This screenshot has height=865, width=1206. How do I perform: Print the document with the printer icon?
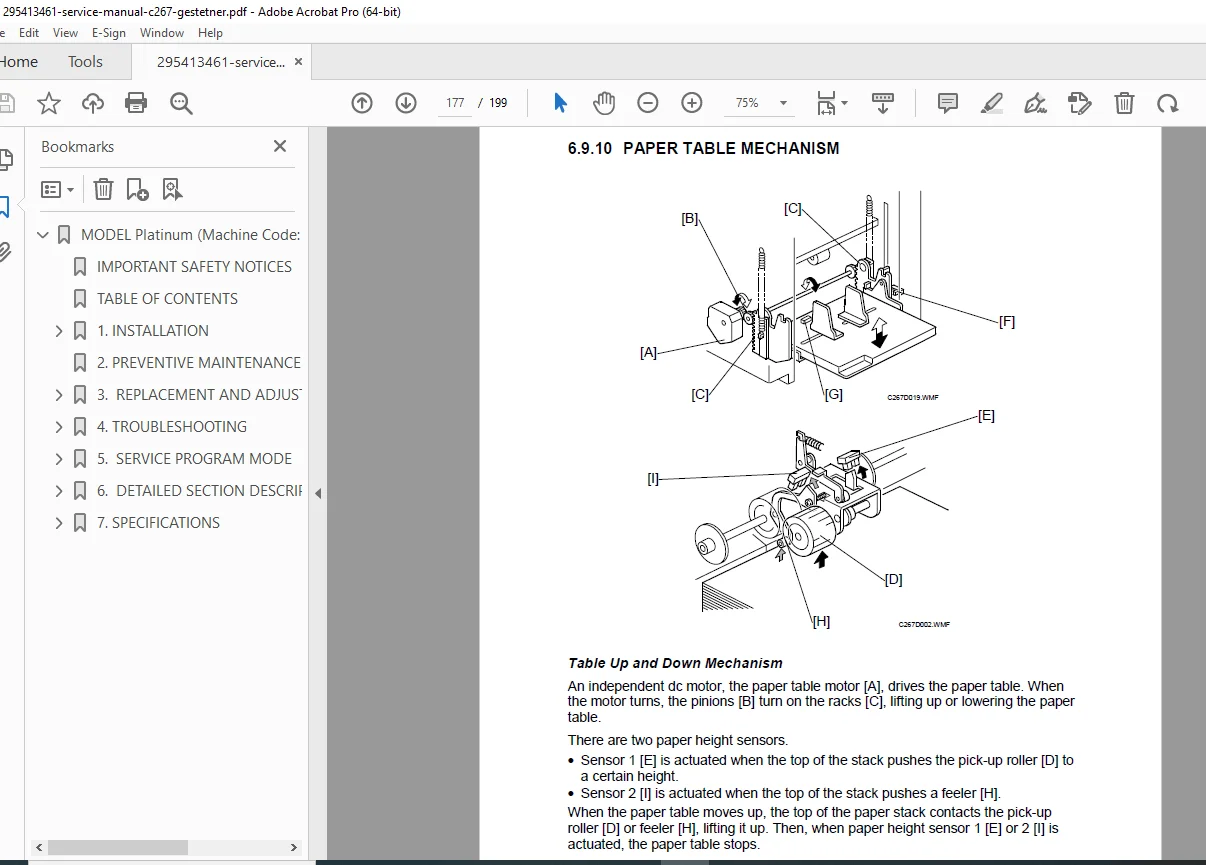[x=136, y=103]
